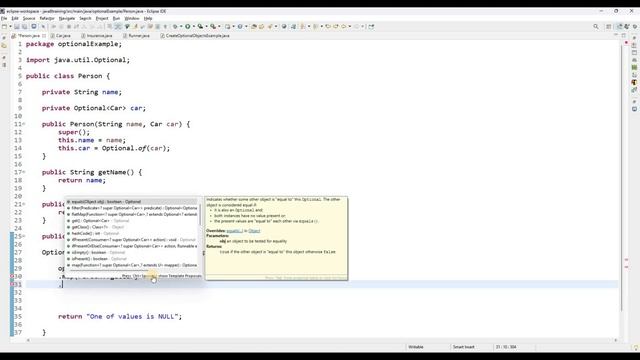Switch to the Runner.java editor tab
This screenshot has width=640, height=360.
(x=136, y=36)
